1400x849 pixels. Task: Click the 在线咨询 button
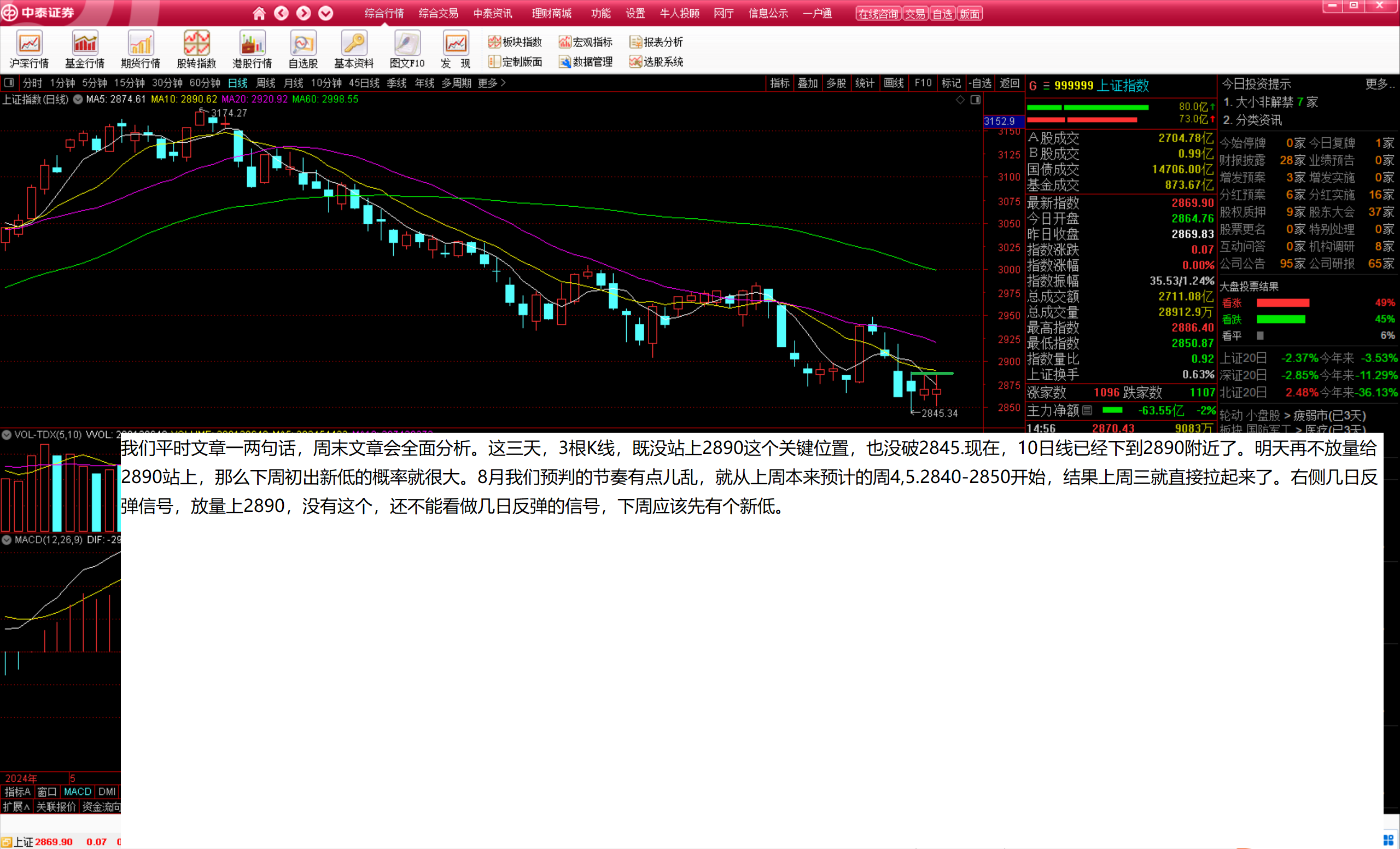[x=877, y=14]
